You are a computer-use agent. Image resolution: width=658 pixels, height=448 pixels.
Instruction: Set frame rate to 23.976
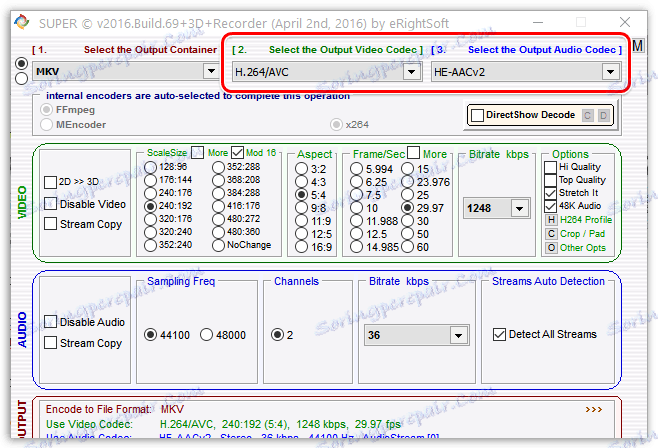(407, 182)
